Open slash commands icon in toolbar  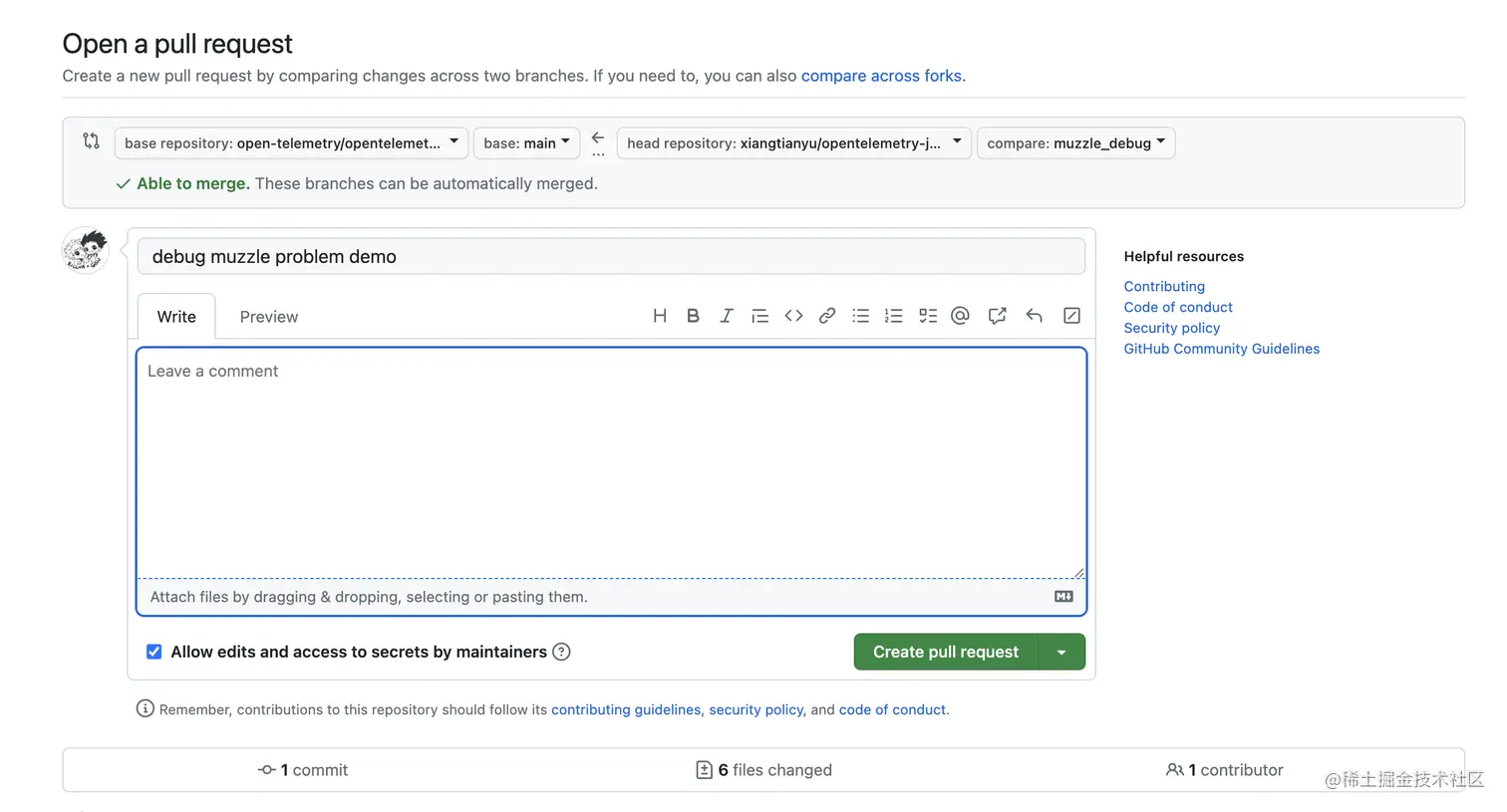(x=1072, y=316)
